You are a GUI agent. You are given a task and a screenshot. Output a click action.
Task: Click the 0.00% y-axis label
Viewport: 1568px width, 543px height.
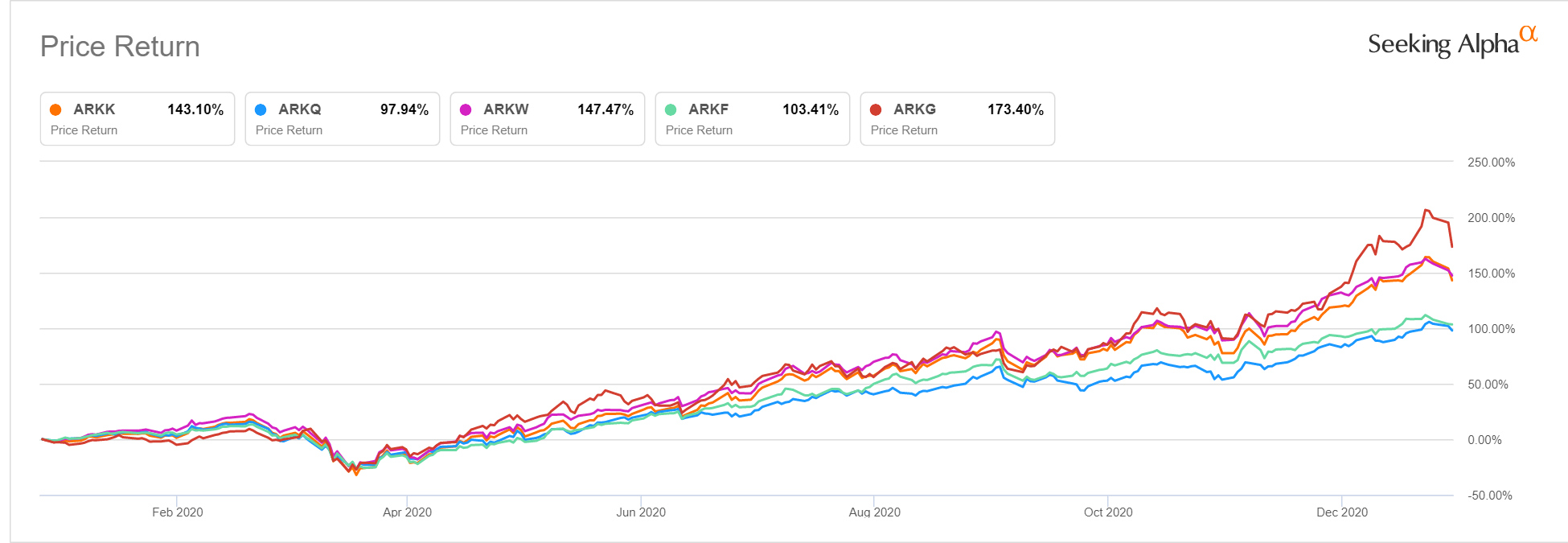coord(1484,440)
